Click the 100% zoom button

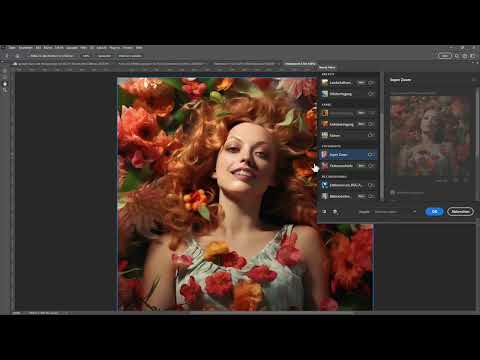[x=86, y=56]
